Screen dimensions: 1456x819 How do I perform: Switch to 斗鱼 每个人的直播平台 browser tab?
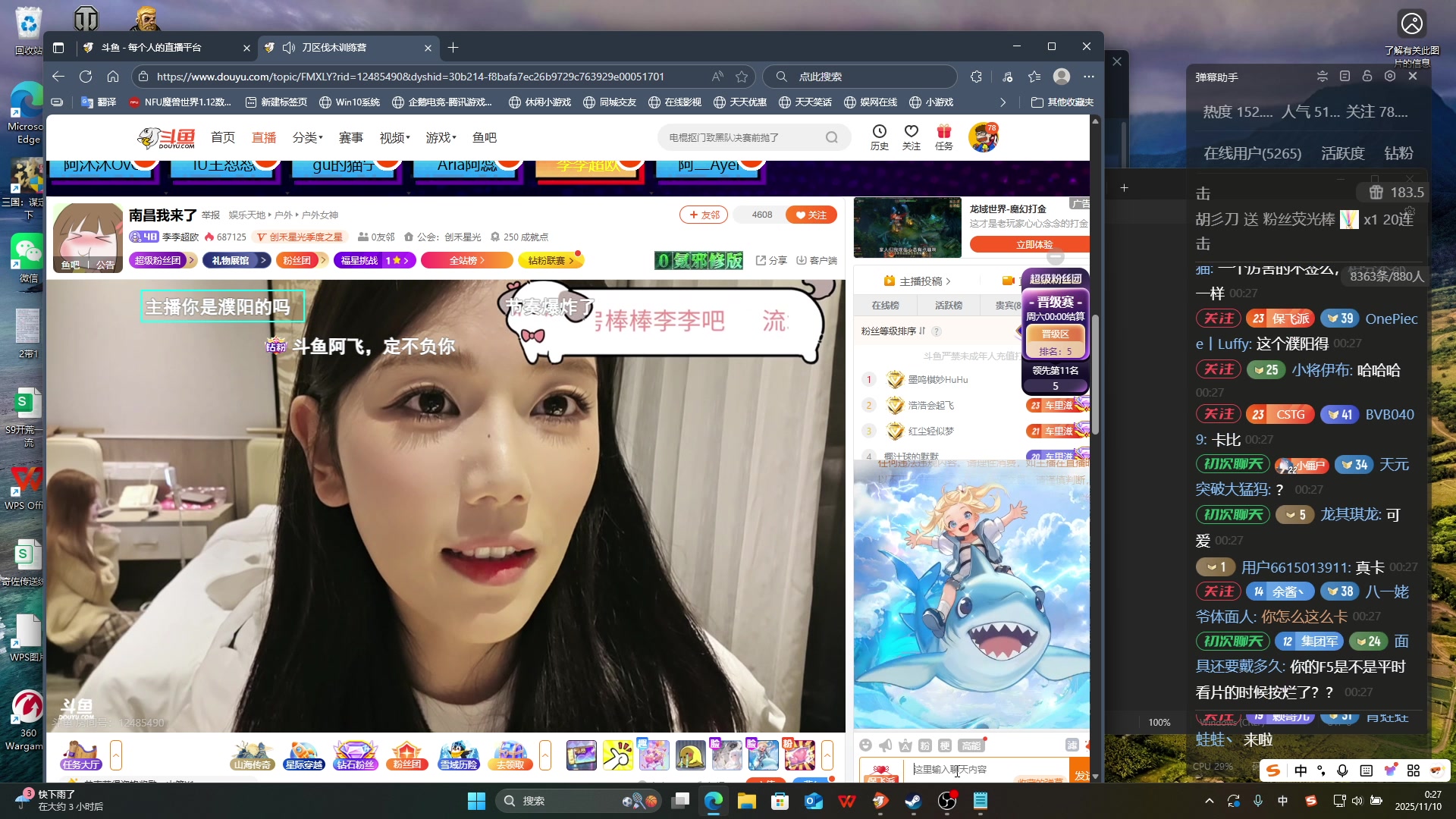[x=152, y=48]
